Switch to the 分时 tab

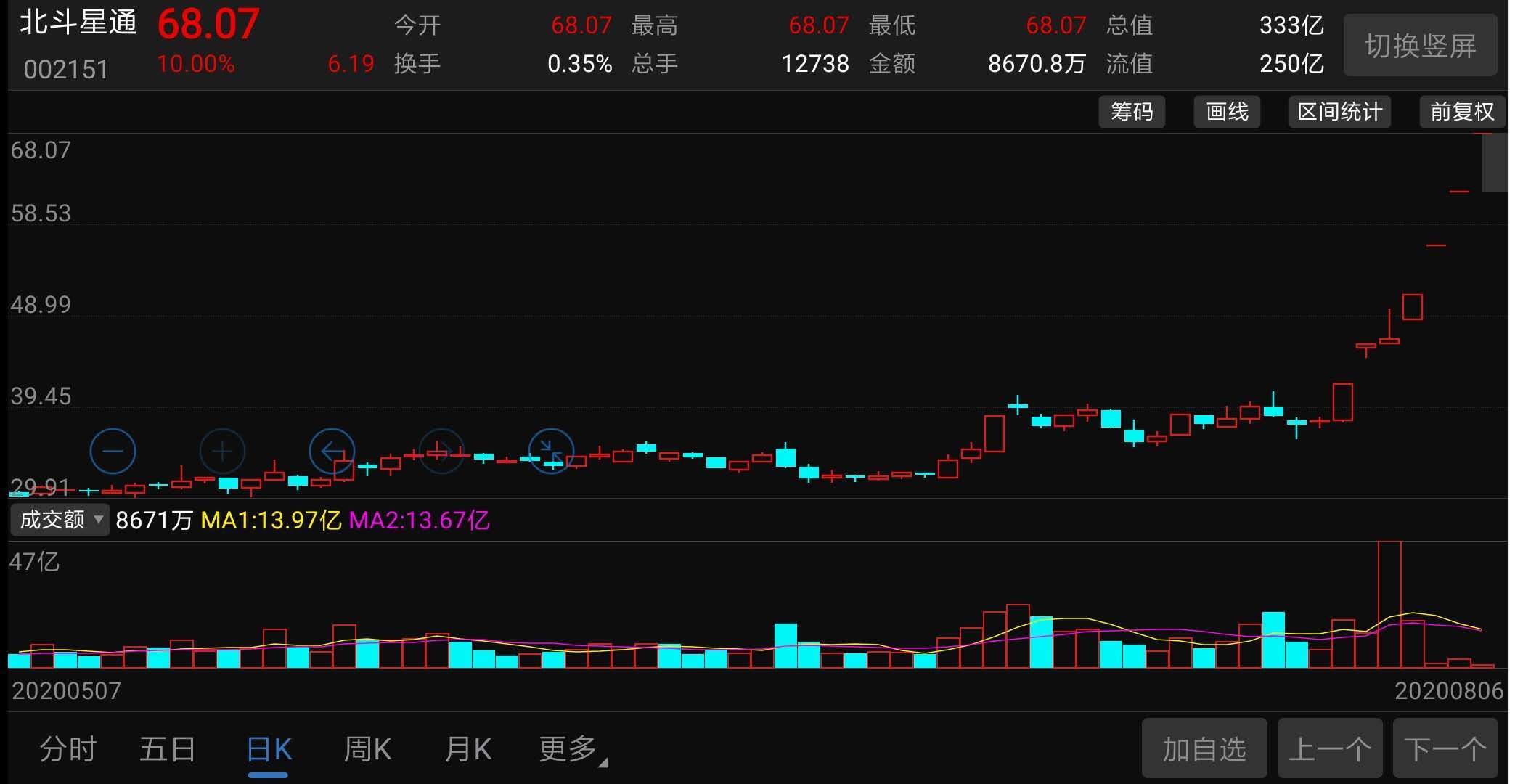pos(68,749)
